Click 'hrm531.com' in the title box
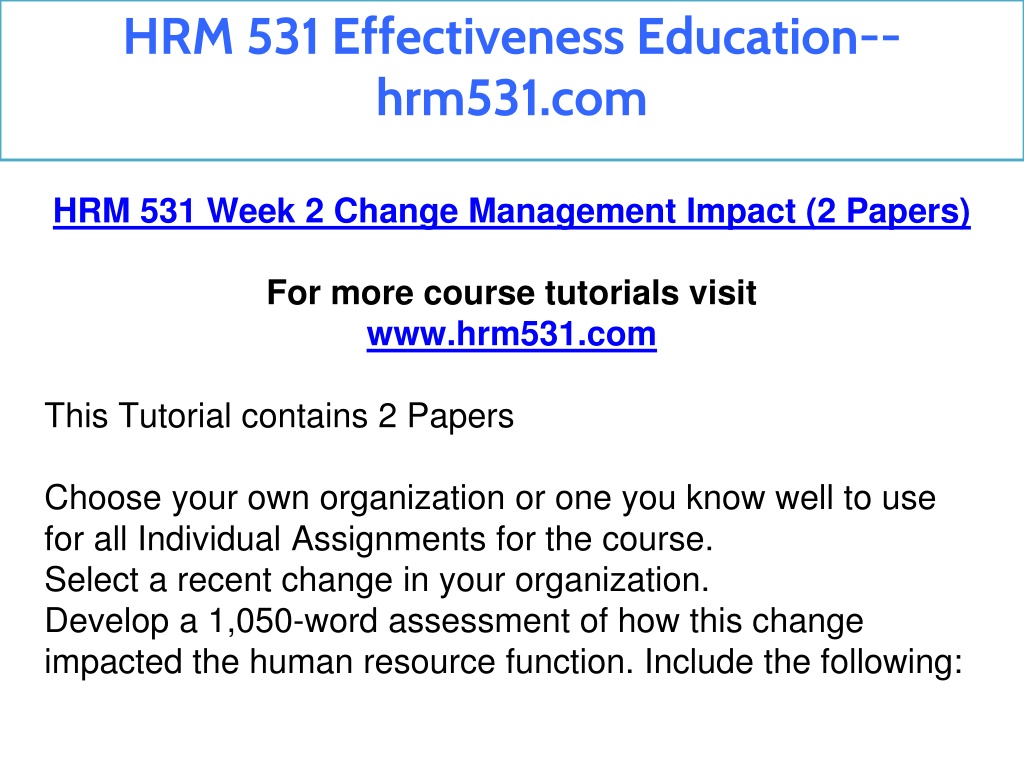The width and height of the screenshot is (1024, 768). click(x=511, y=99)
